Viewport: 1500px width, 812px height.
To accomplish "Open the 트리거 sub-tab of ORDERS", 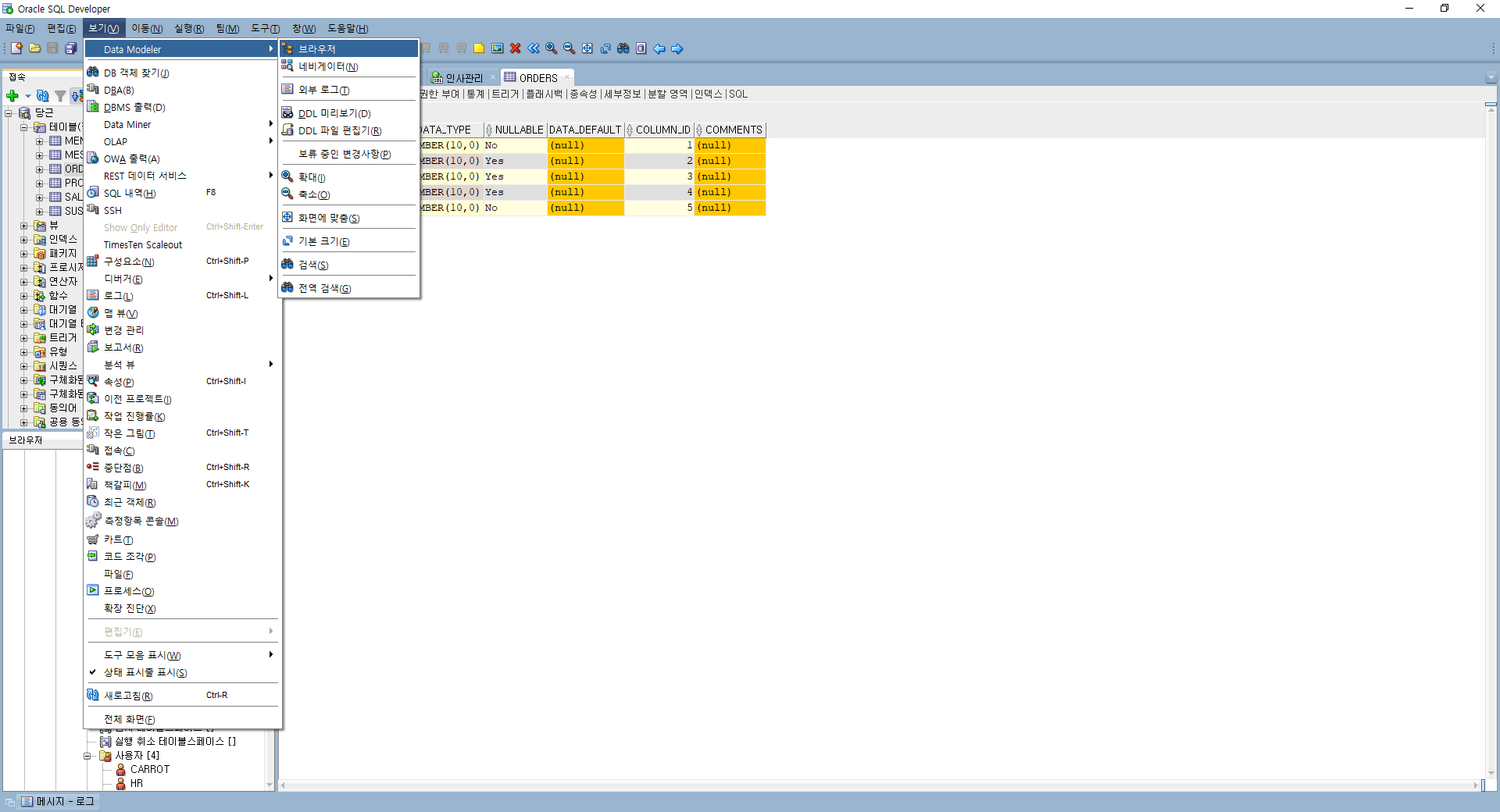I will point(505,94).
